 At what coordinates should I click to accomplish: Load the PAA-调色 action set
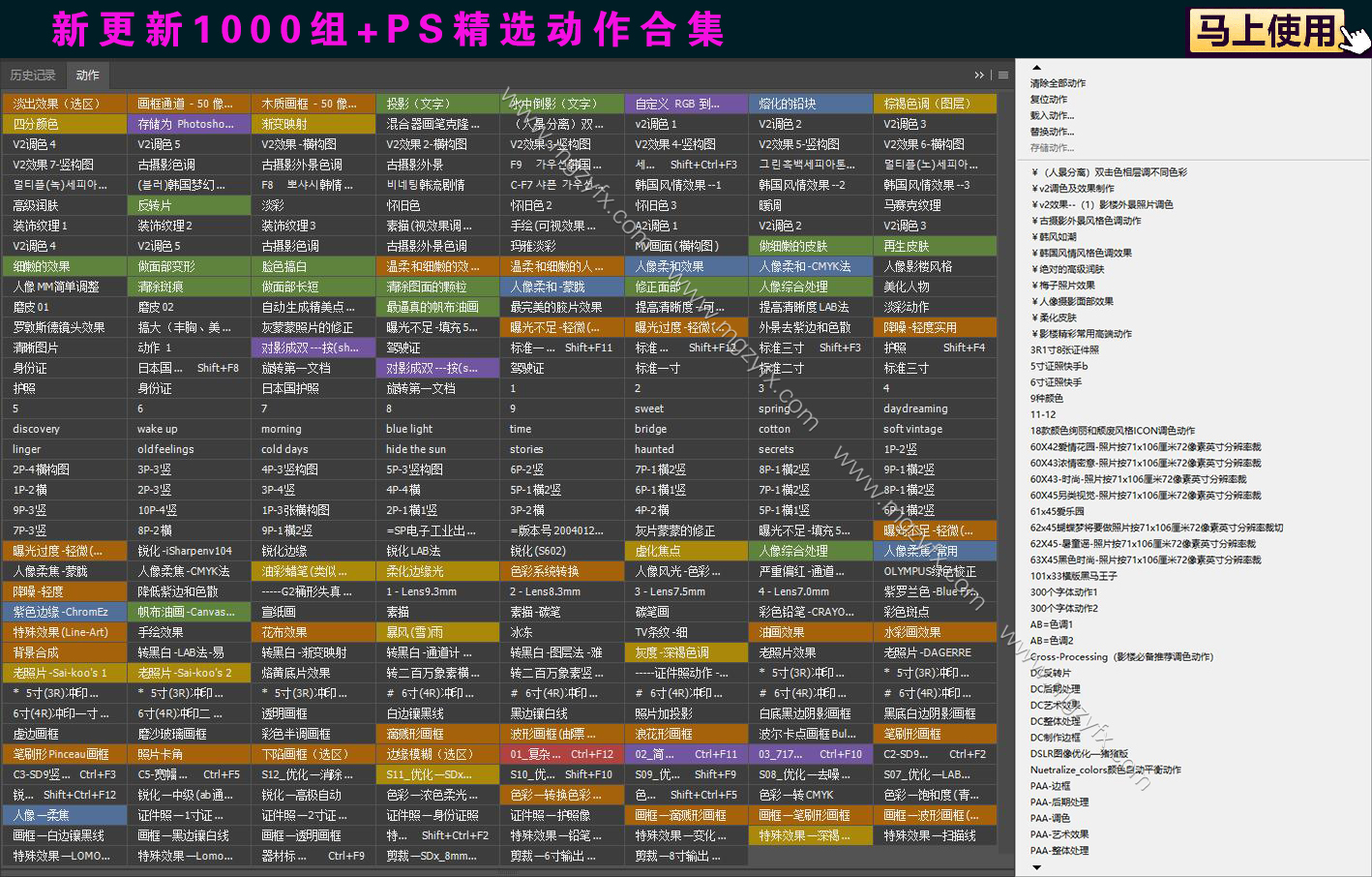(x=1051, y=819)
